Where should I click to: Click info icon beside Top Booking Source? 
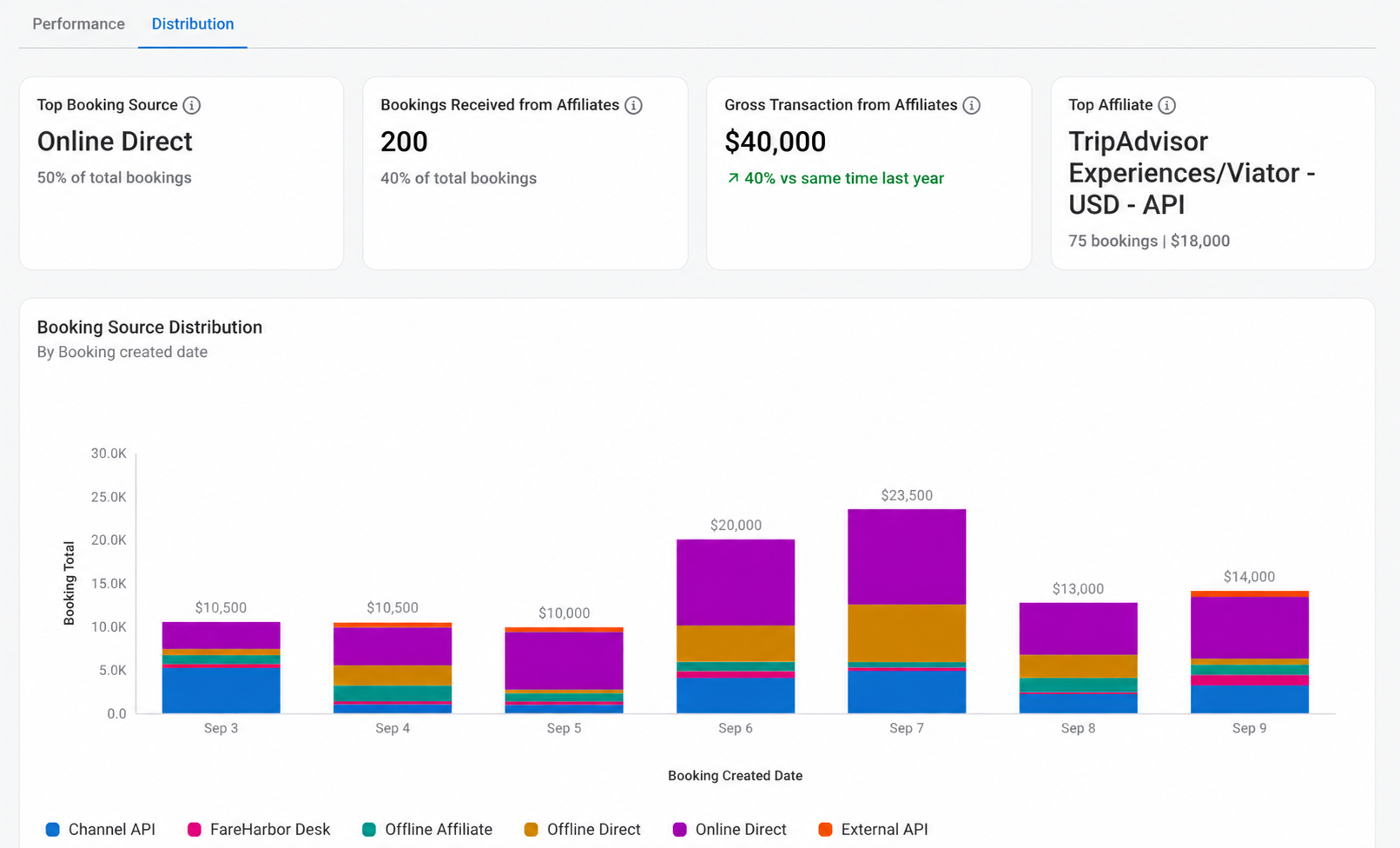192,105
